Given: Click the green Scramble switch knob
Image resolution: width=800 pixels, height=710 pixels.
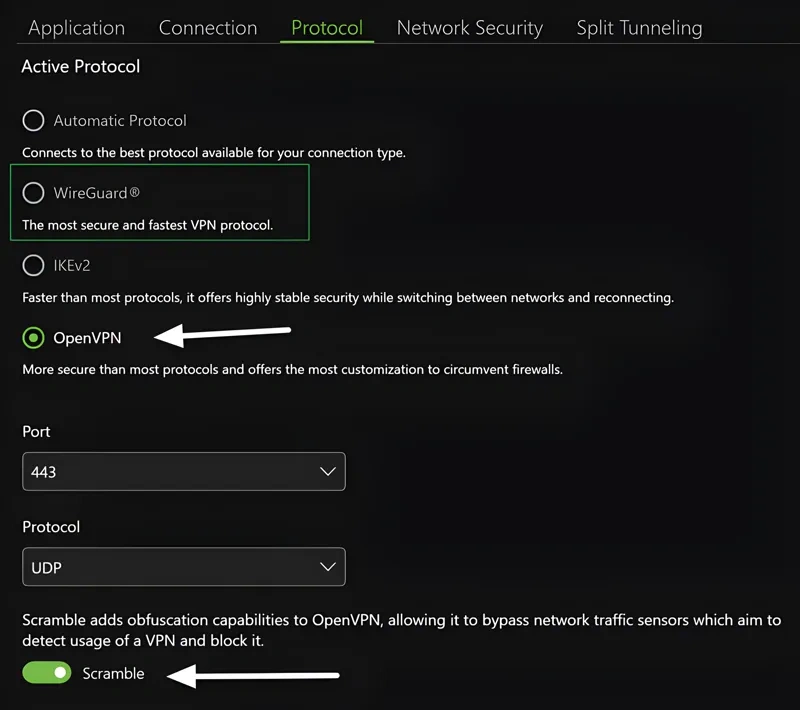Looking at the screenshot, I should (58, 673).
